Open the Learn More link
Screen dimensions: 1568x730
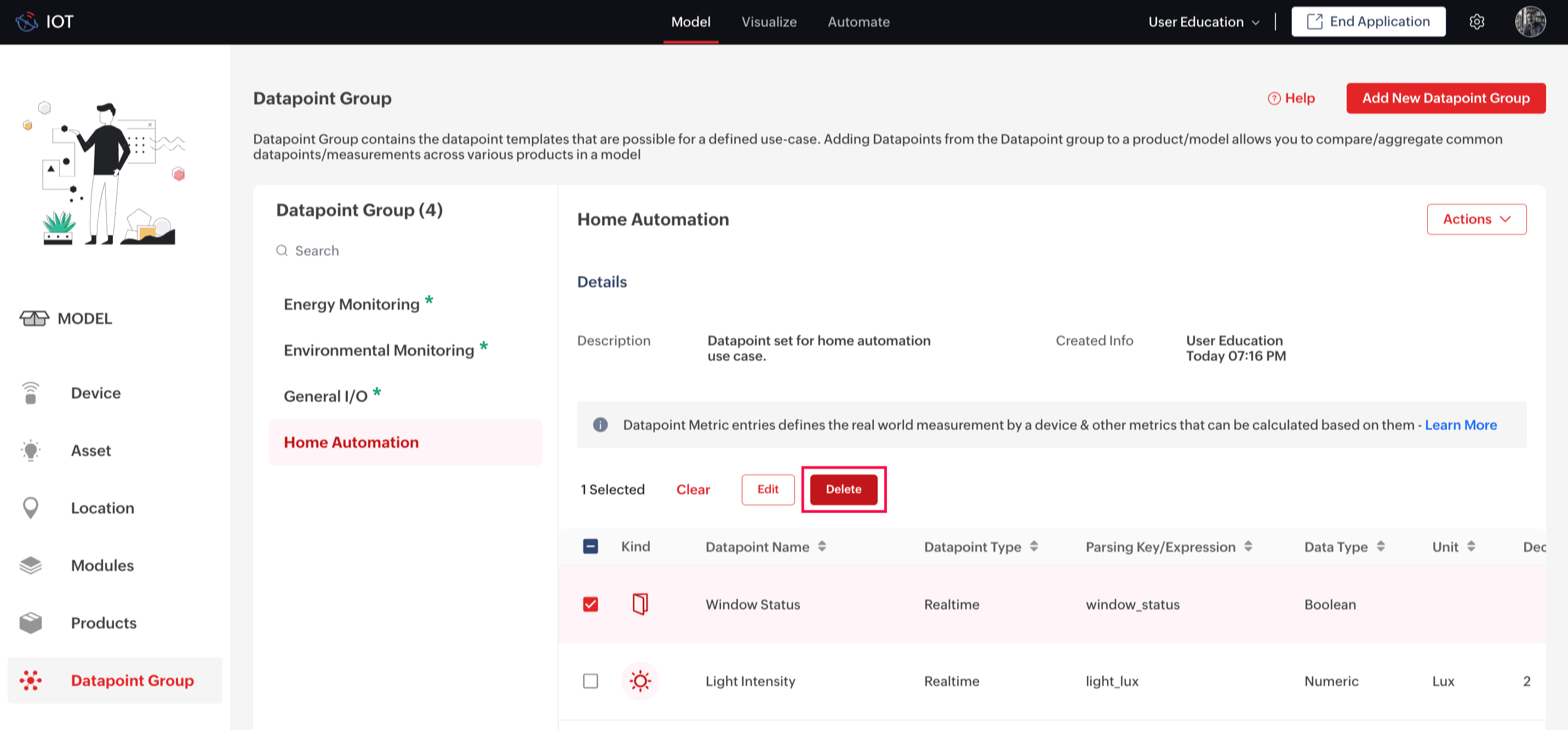(1460, 425)
